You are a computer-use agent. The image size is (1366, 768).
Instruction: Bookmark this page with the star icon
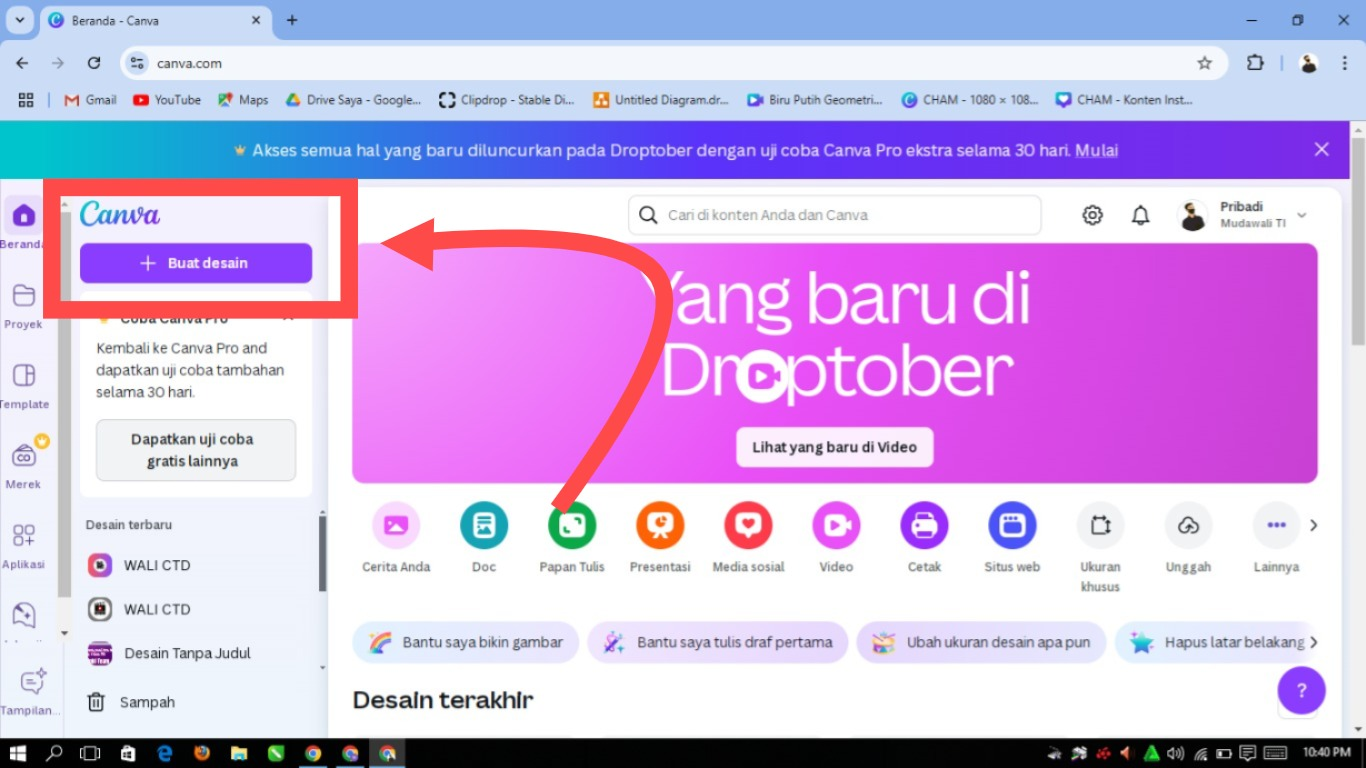[1205, 63]
